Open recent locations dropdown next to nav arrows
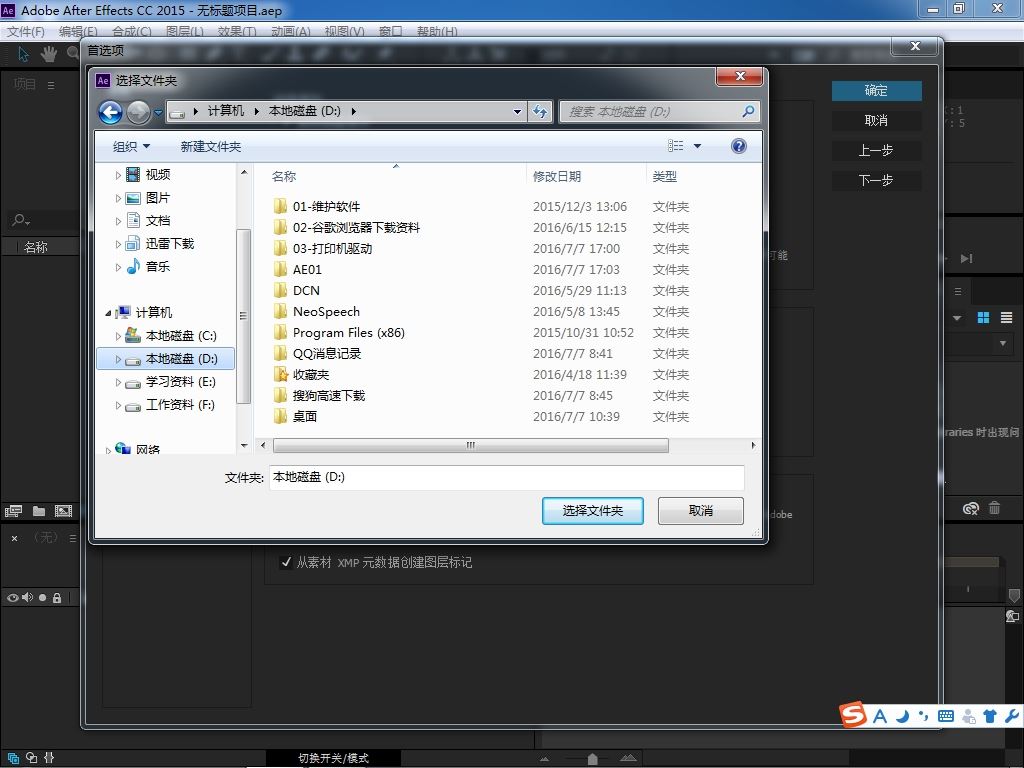 pos(158,112)
